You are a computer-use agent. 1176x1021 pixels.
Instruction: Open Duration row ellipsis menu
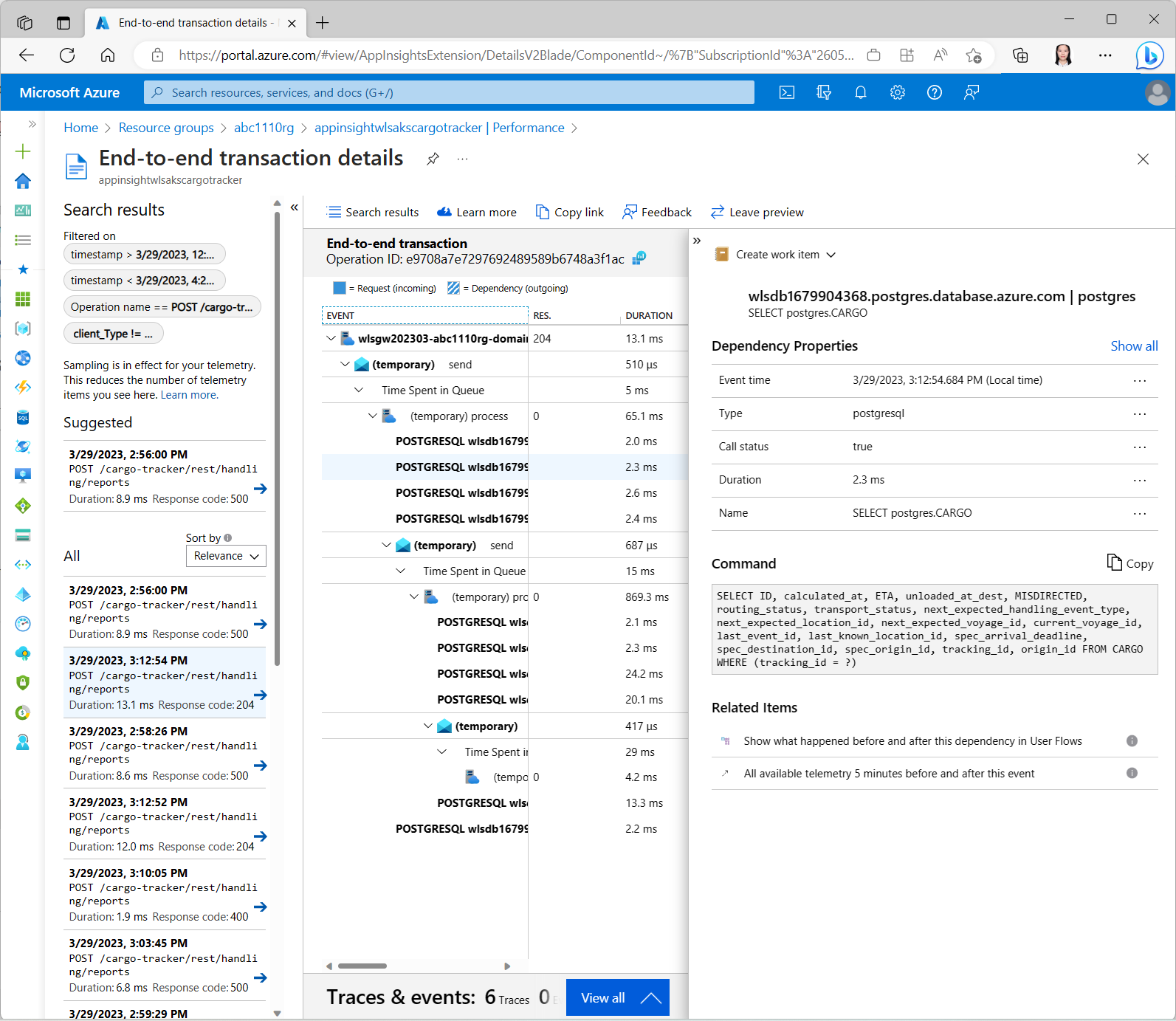[1140, 481]
